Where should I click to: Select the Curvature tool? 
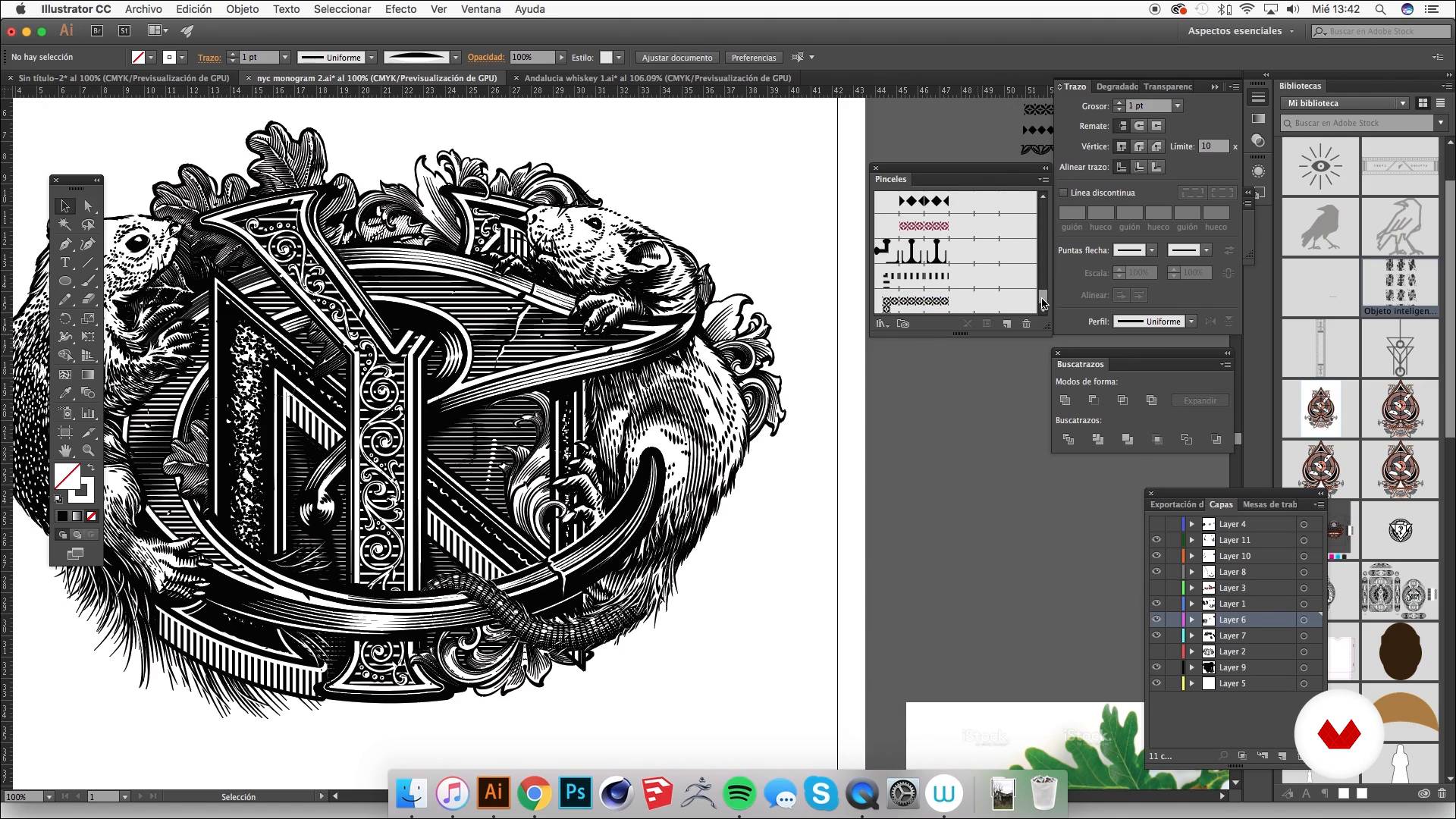pos(88,243)
